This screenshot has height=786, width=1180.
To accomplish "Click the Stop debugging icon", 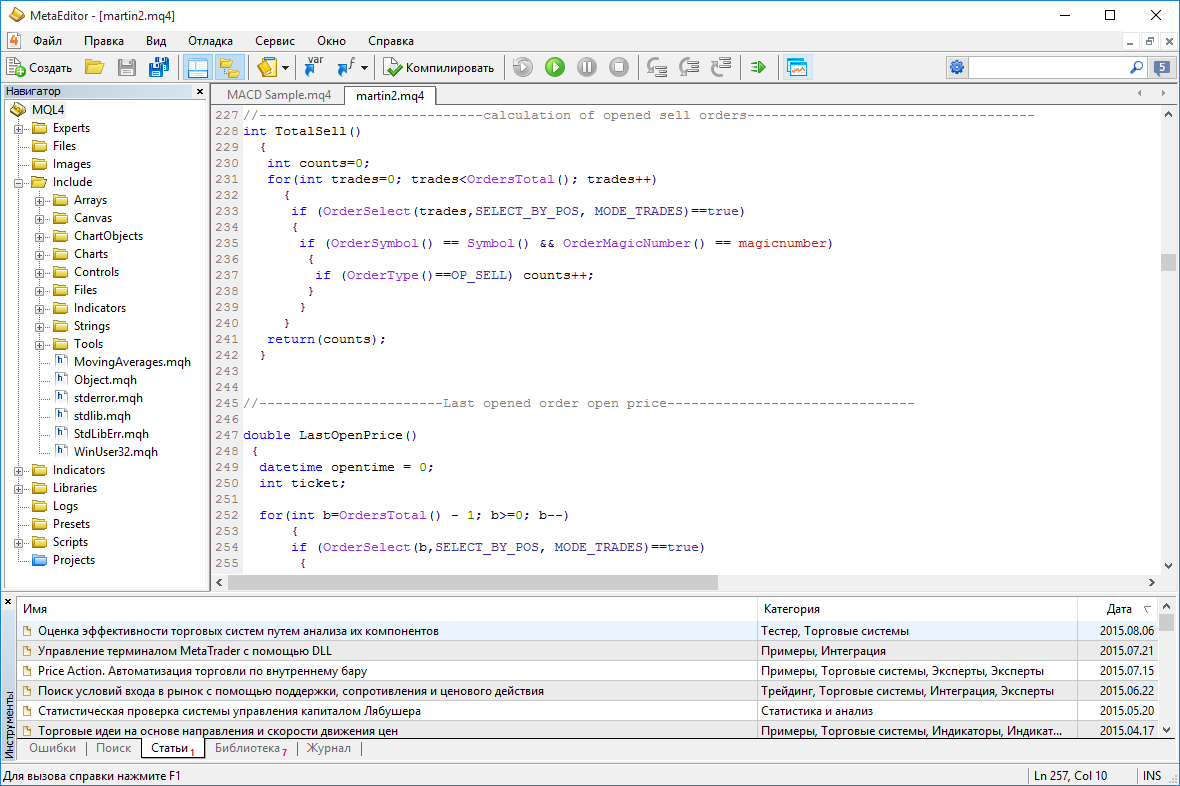I will point(619,67).
